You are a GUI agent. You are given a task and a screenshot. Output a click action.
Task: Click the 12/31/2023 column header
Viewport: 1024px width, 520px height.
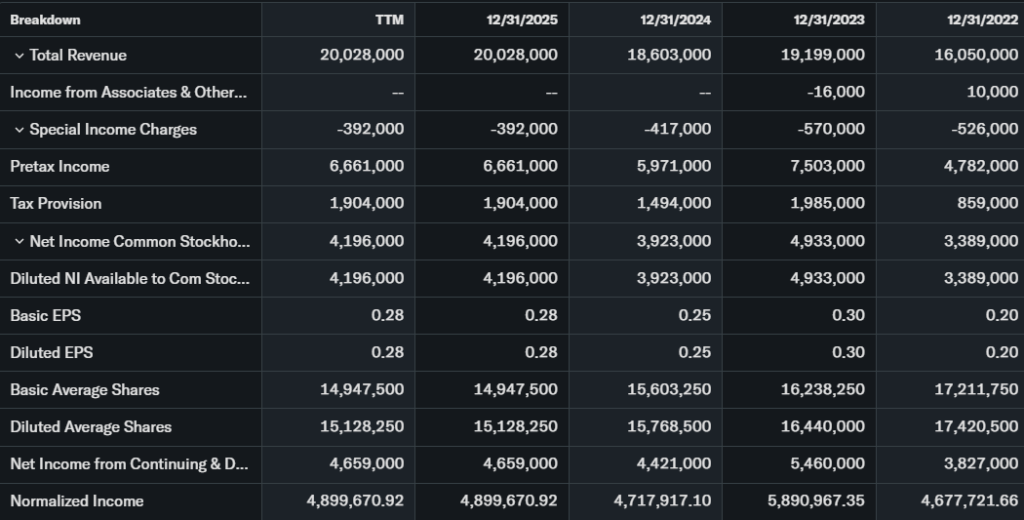(828, 19)
